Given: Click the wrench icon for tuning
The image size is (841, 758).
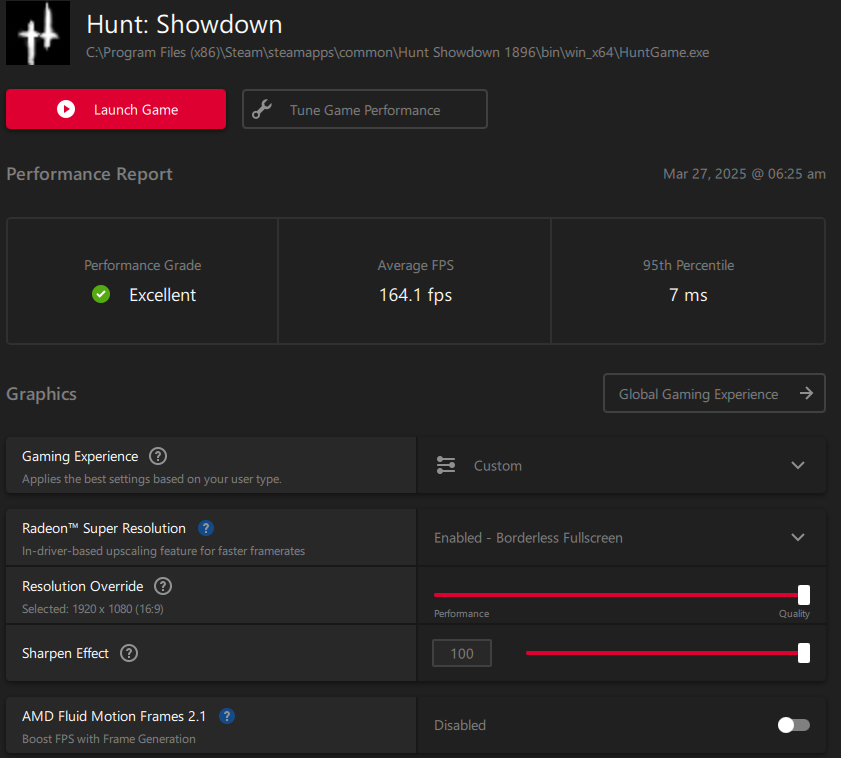Looking at the screenshot, I should tap(262, 109).
